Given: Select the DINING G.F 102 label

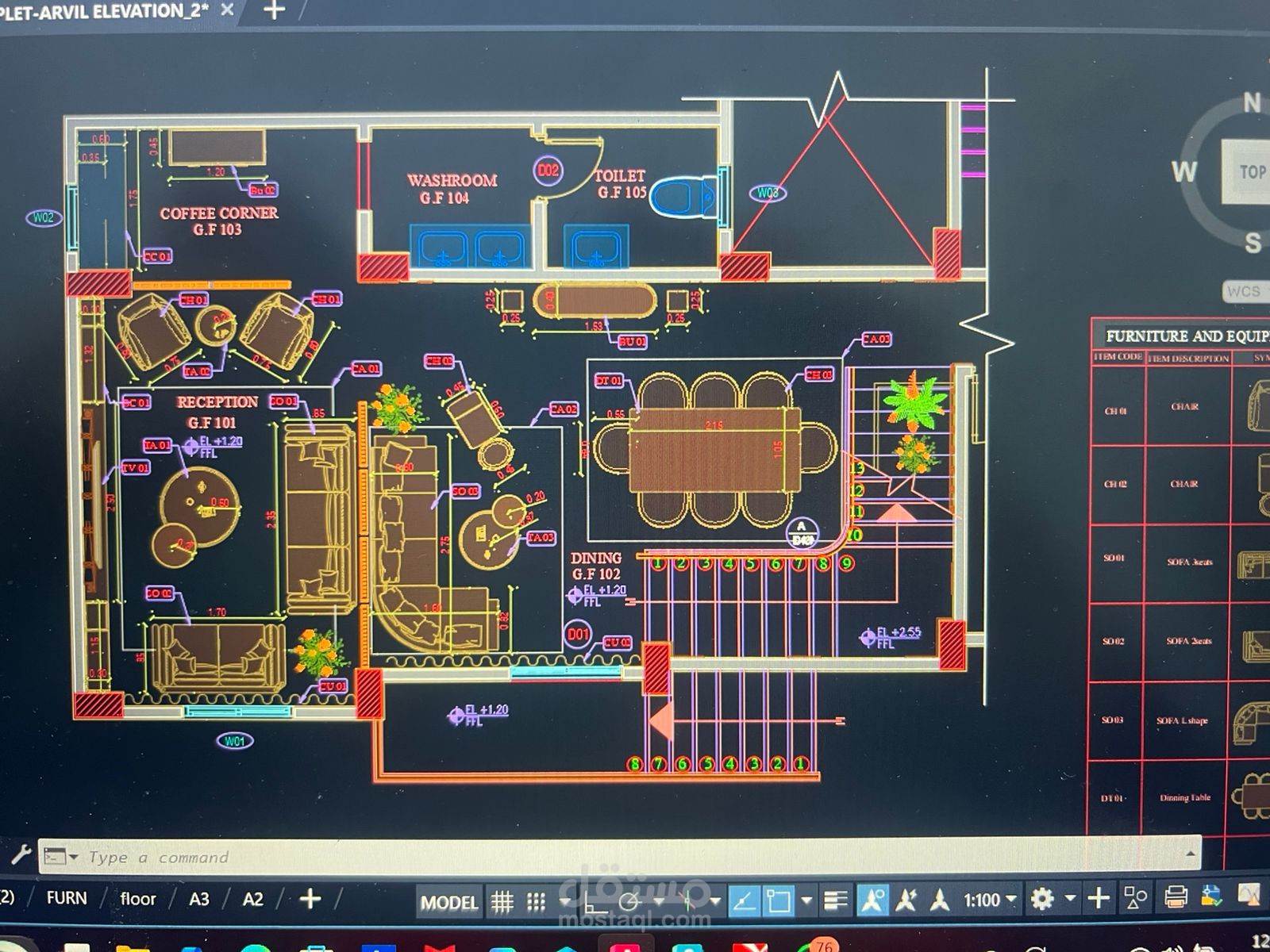Looking at the screenshot, I should tap(596, 566).
